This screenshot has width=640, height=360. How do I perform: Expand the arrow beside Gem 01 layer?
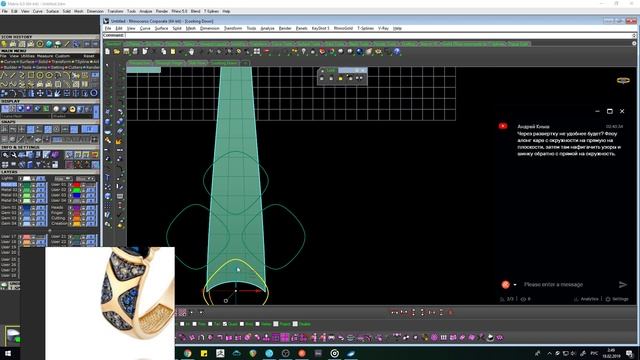coord(20,207)
